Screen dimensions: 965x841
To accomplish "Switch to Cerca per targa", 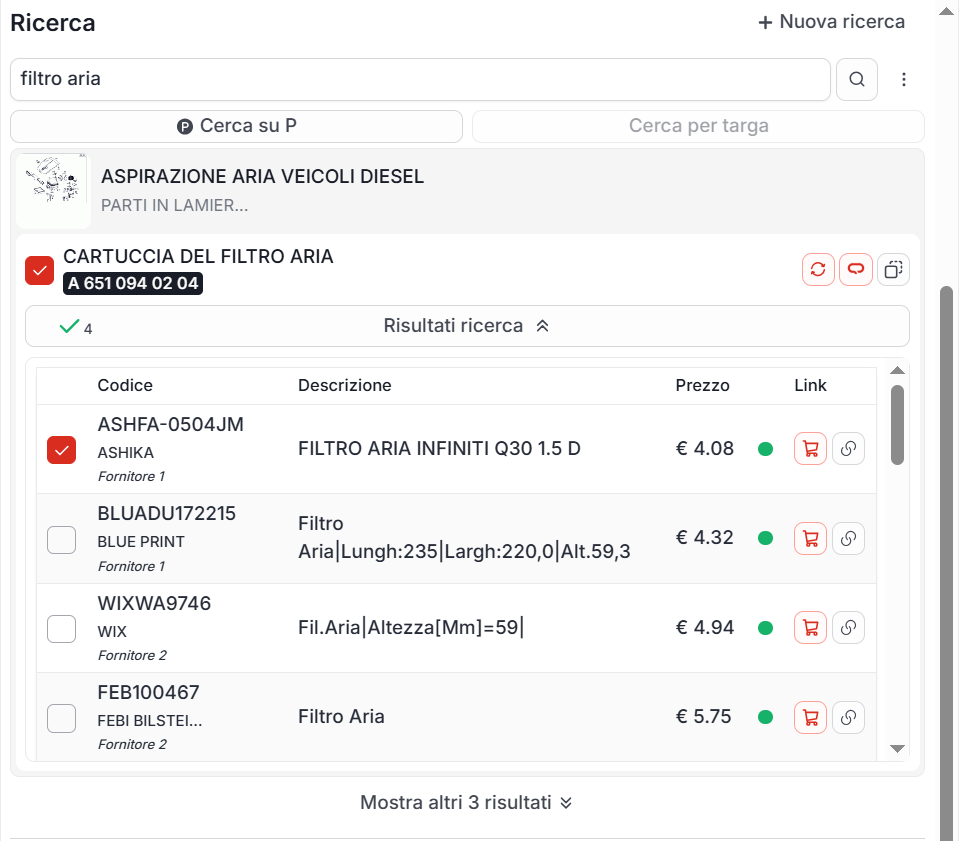I will pos(698,126).
